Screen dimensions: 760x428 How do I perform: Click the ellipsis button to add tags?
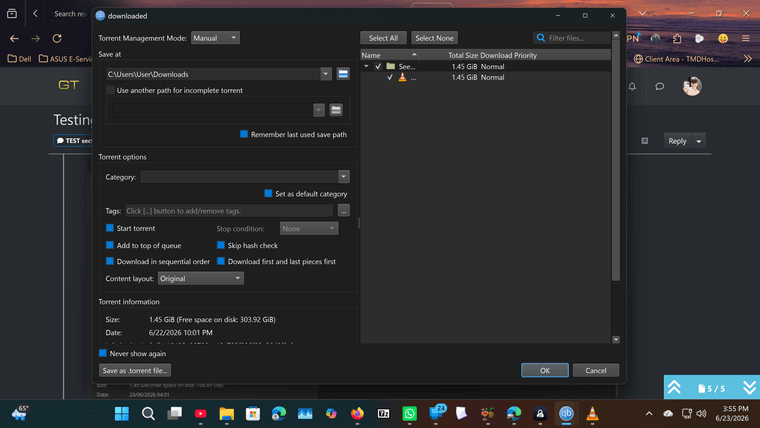tap(344, 210)
